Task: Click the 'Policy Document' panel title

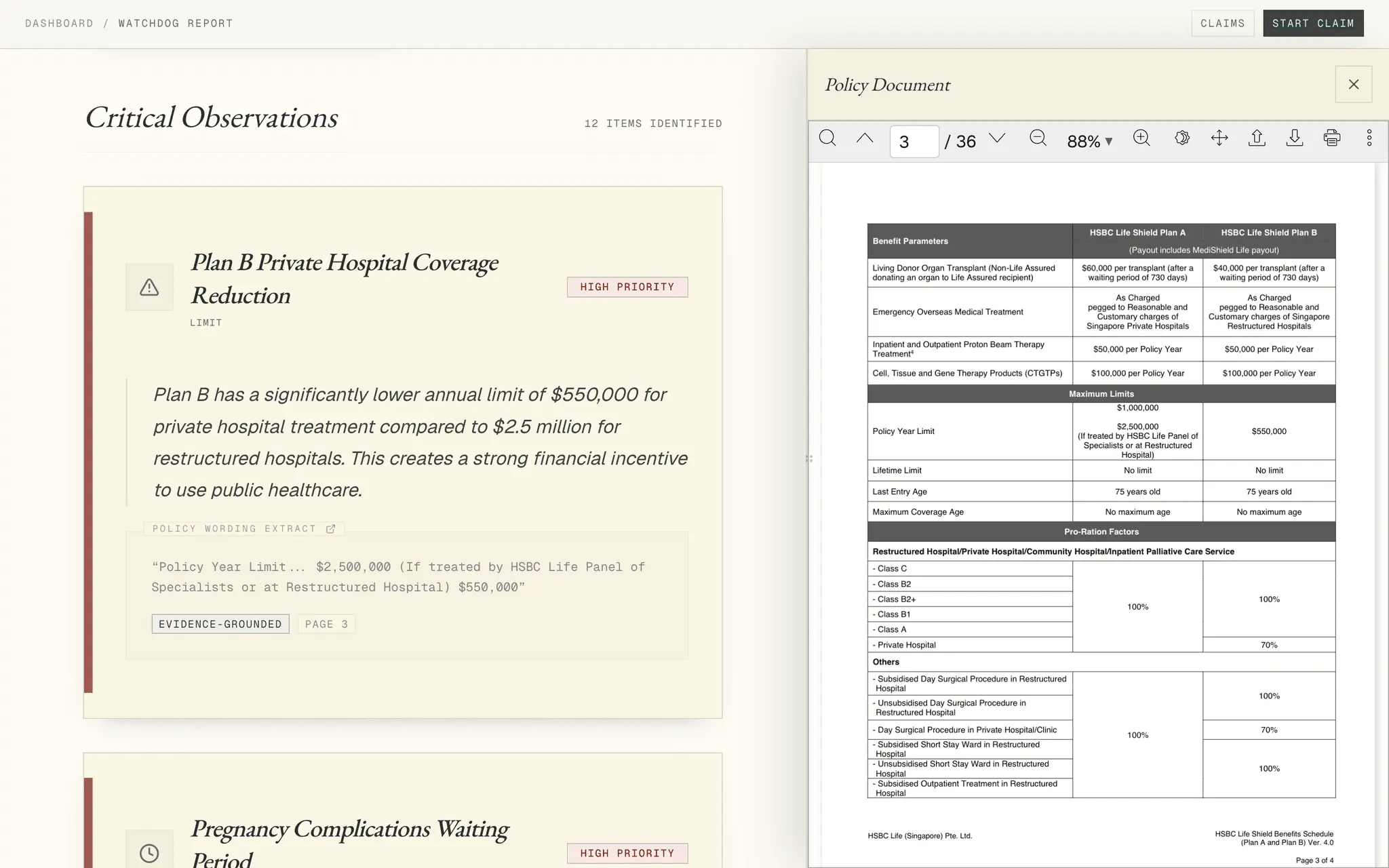Action: tap(887, 85)
